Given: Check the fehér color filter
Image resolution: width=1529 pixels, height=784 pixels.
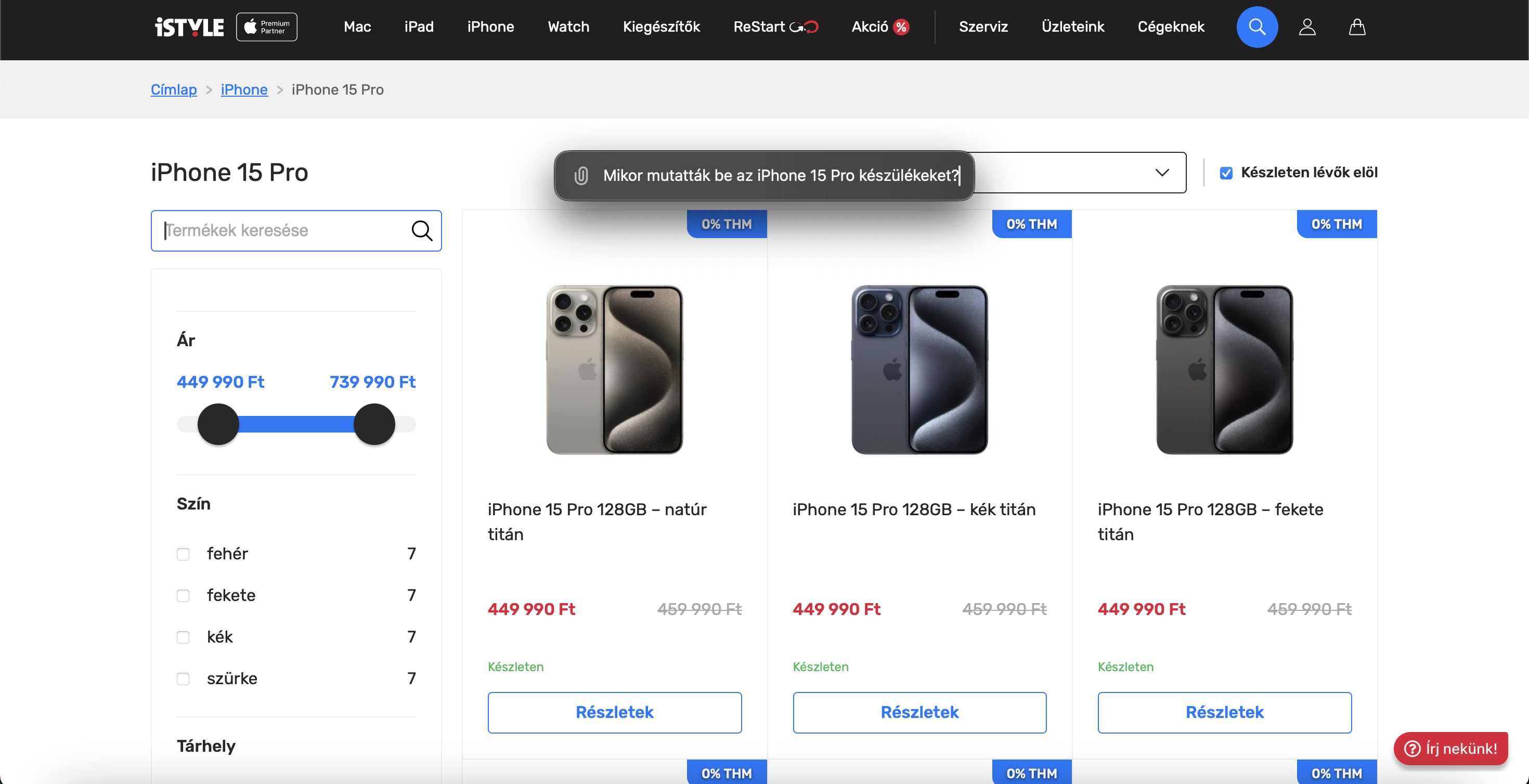Looking at the screenshot, I should [x=184, y=554].
